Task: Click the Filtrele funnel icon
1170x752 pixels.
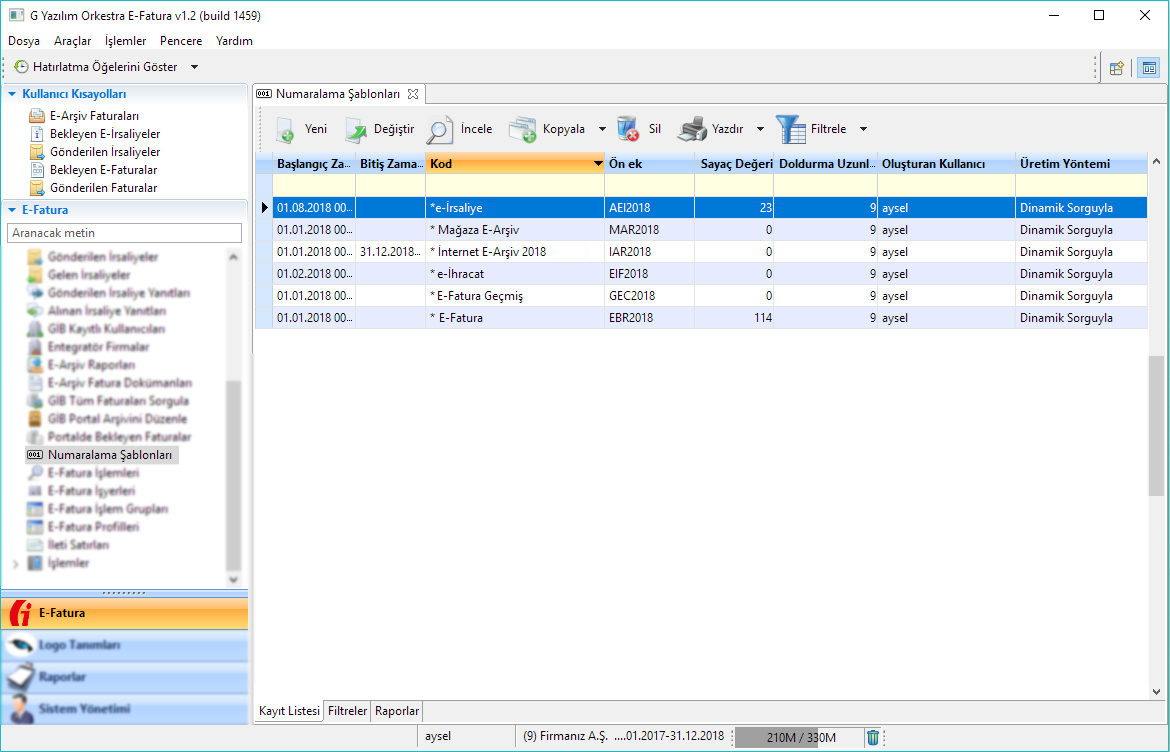Action: click(790, 130)
